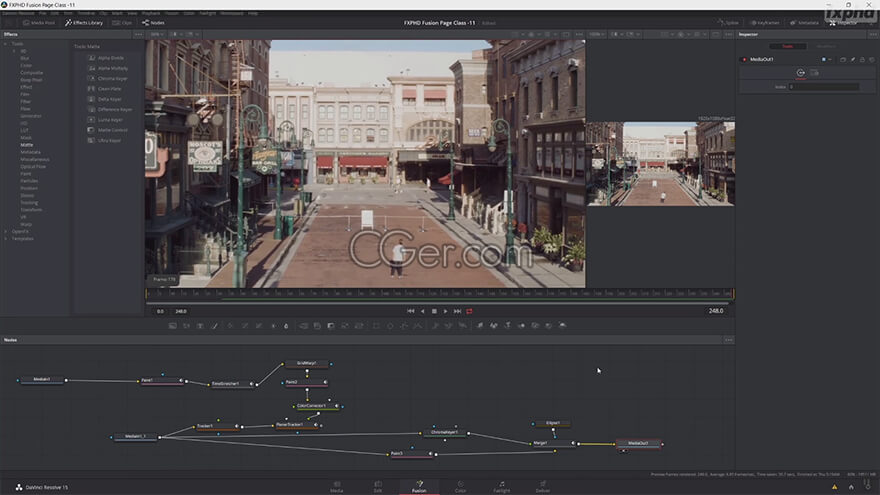Screen dimensions: 880x495
Task: Open the Effects panel options menu
Action: tap(138, 34)
